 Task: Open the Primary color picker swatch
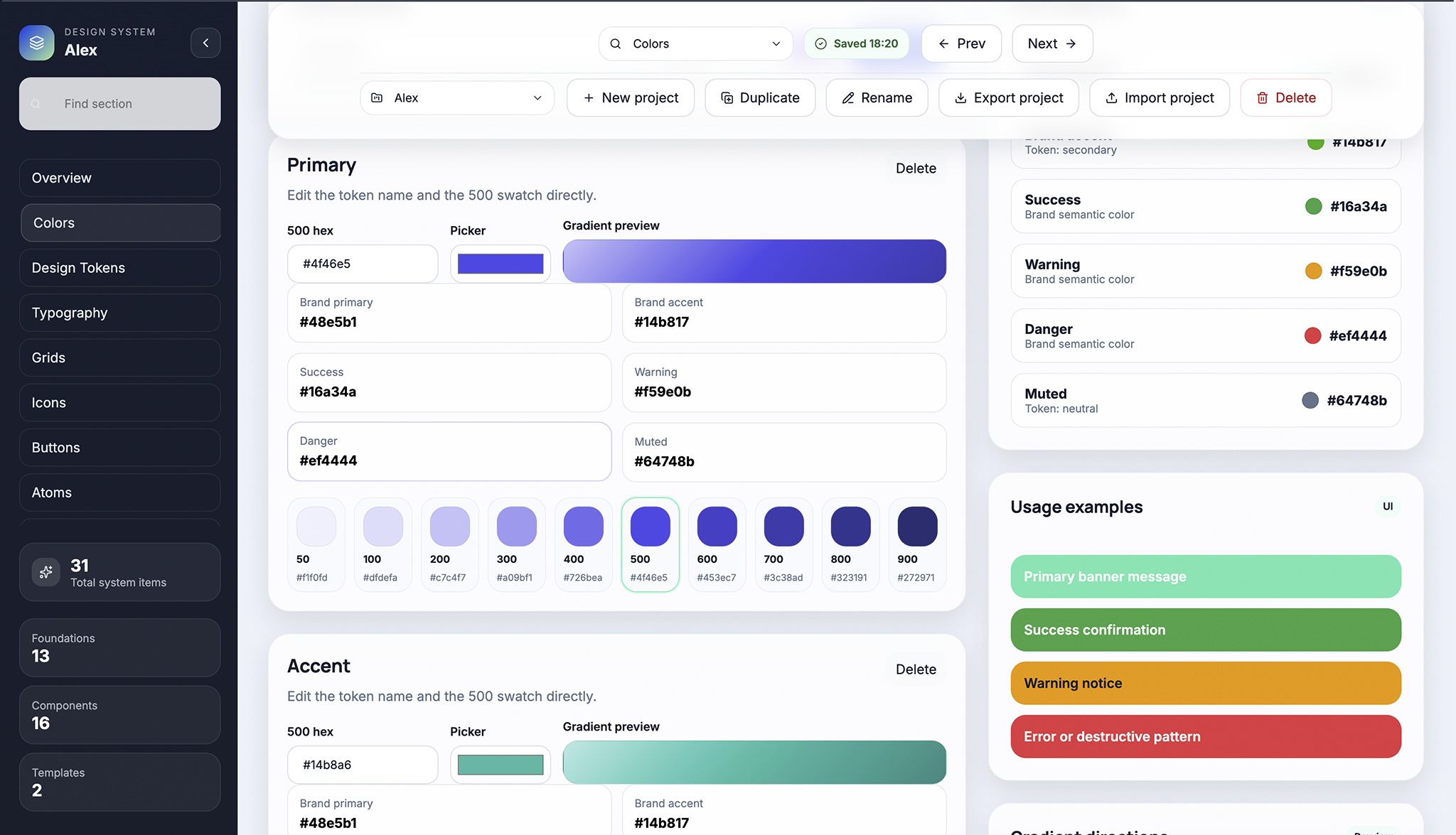click(500, 264)
